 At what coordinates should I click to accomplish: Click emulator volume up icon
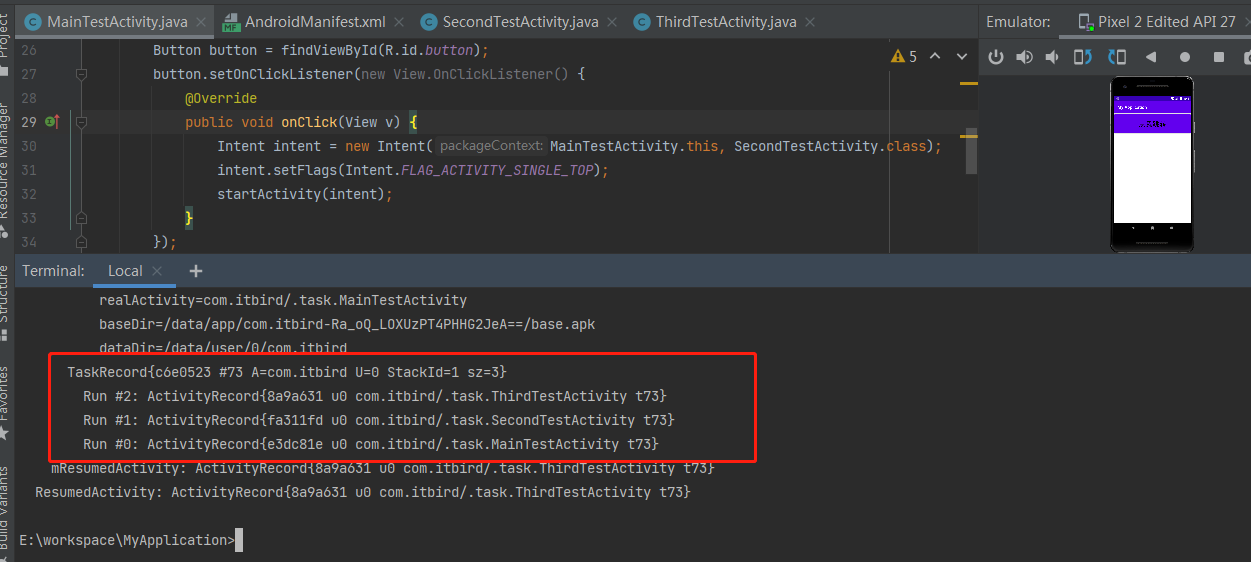1024,57
